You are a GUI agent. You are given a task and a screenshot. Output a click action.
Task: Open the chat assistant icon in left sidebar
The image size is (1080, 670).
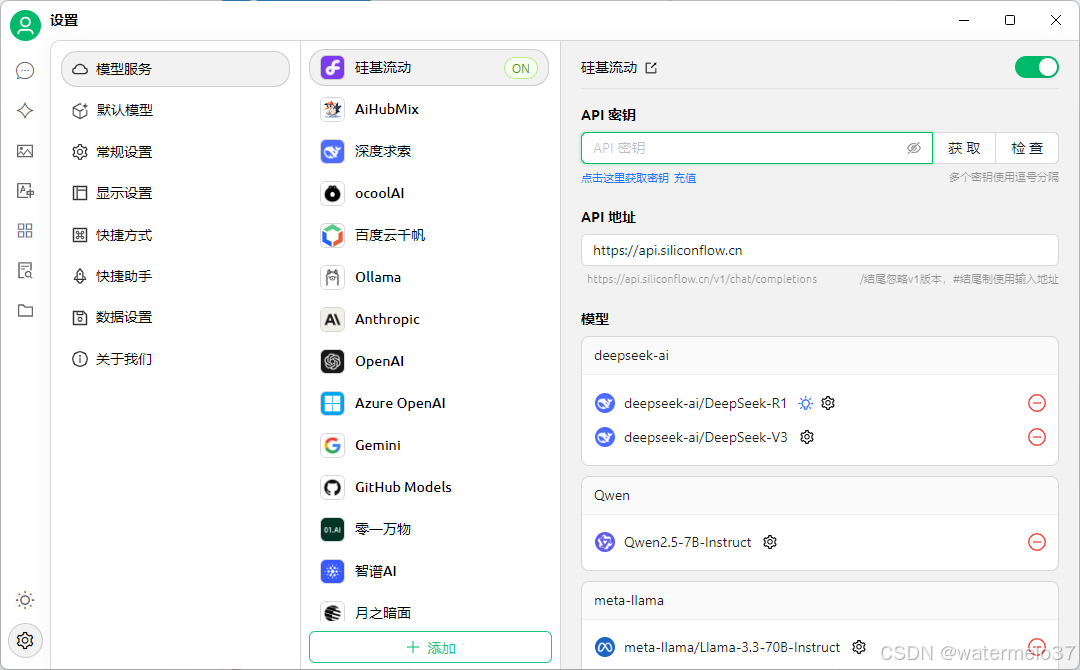pyautogui.click(x=25, y=71)
